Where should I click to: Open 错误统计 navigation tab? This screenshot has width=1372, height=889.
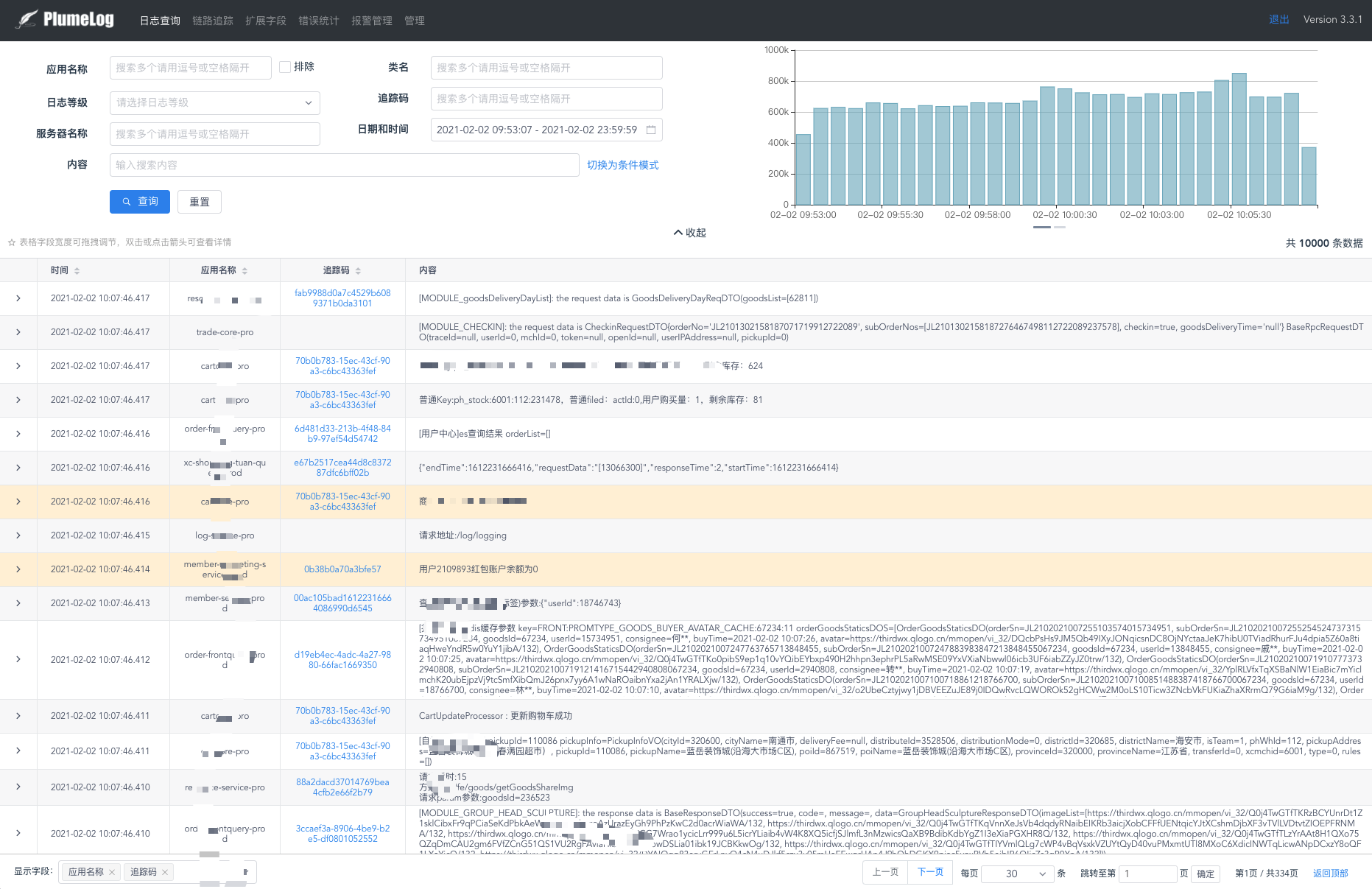(319, 21)
